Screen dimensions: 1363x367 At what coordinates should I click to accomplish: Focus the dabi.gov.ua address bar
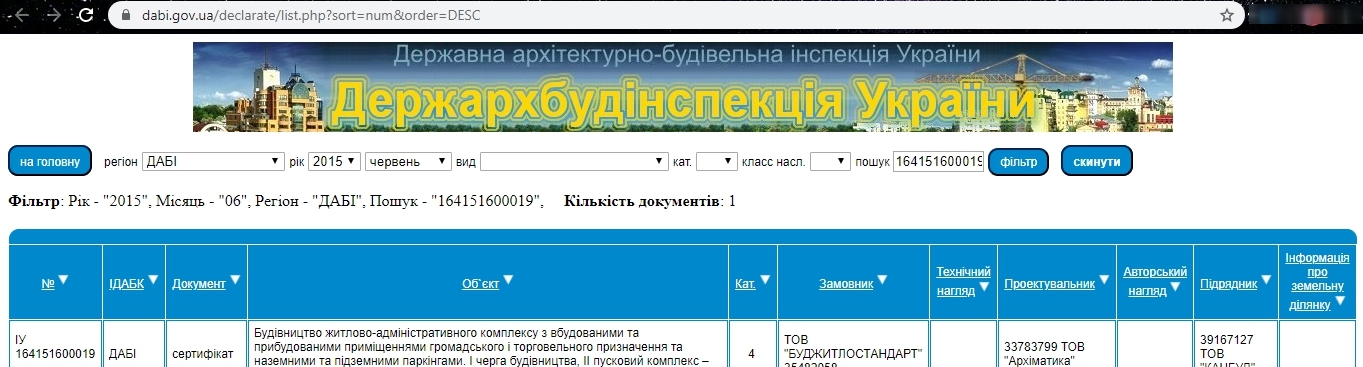(x=675, y=15)
